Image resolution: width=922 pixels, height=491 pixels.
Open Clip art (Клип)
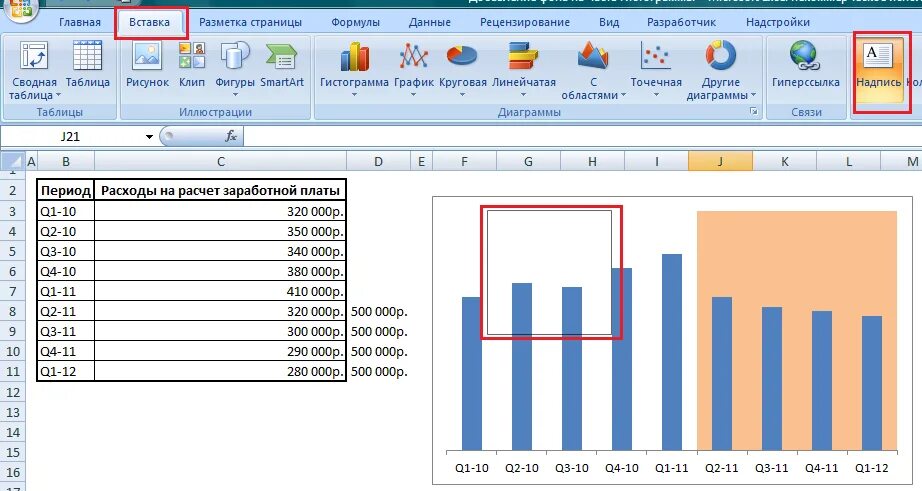[x=192, y=65]
